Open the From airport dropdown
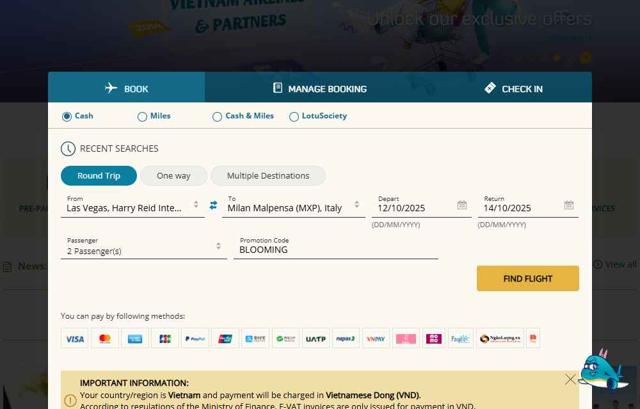Viewport: 640px width, 409px height. click(133, 206)
